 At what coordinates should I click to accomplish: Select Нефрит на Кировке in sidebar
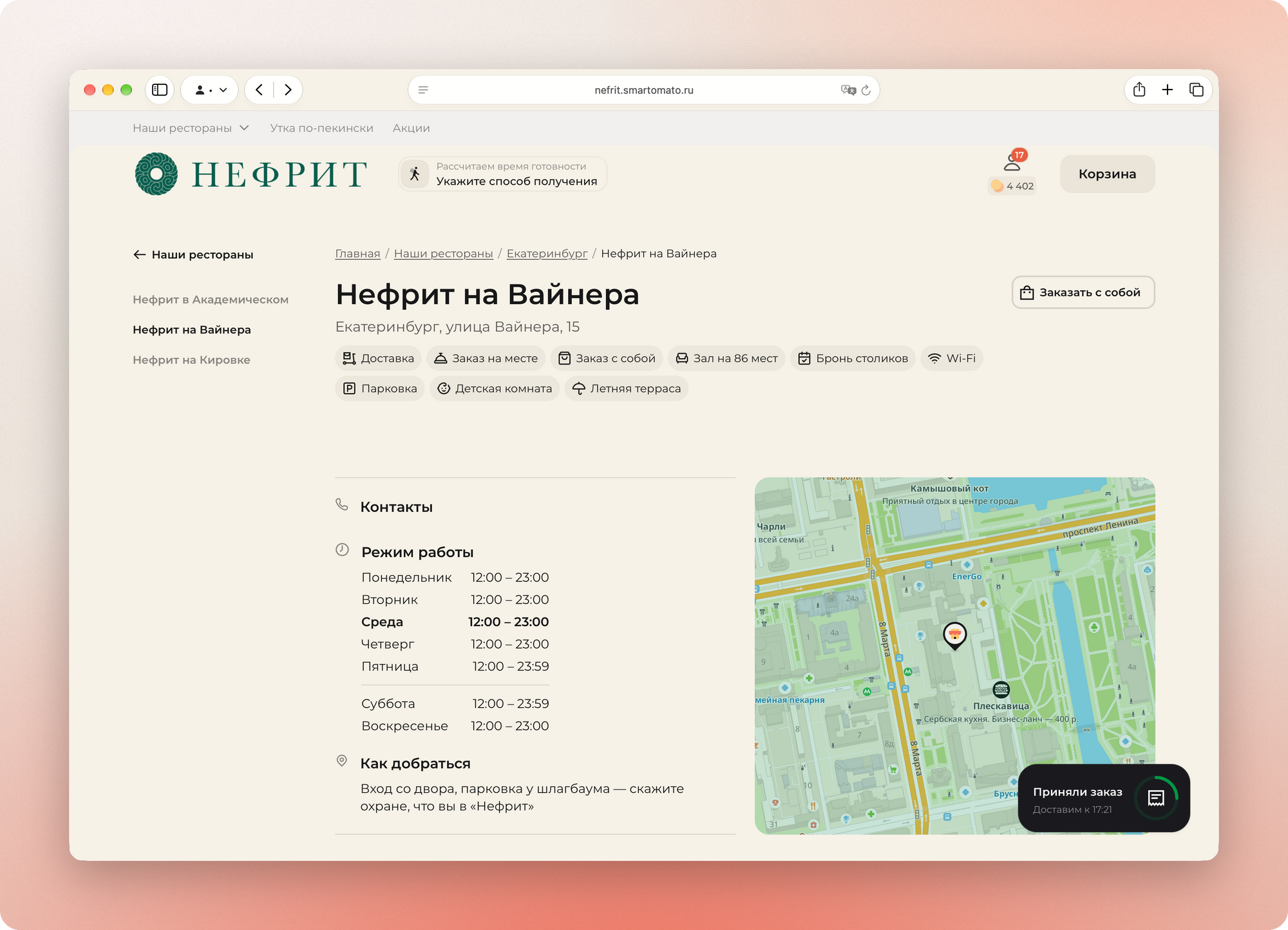[x=191, y=360]
